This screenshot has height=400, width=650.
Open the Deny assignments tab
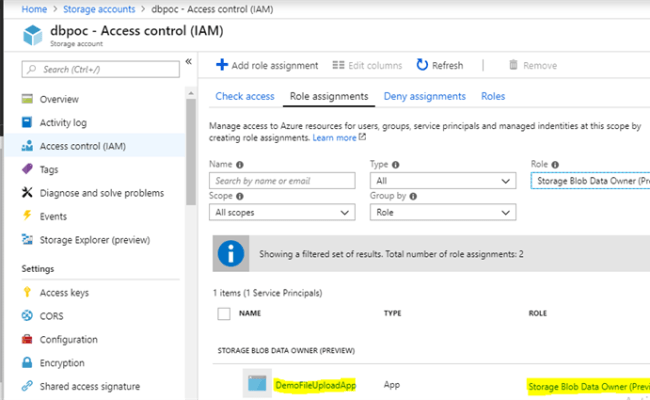(x=424, y=96)
